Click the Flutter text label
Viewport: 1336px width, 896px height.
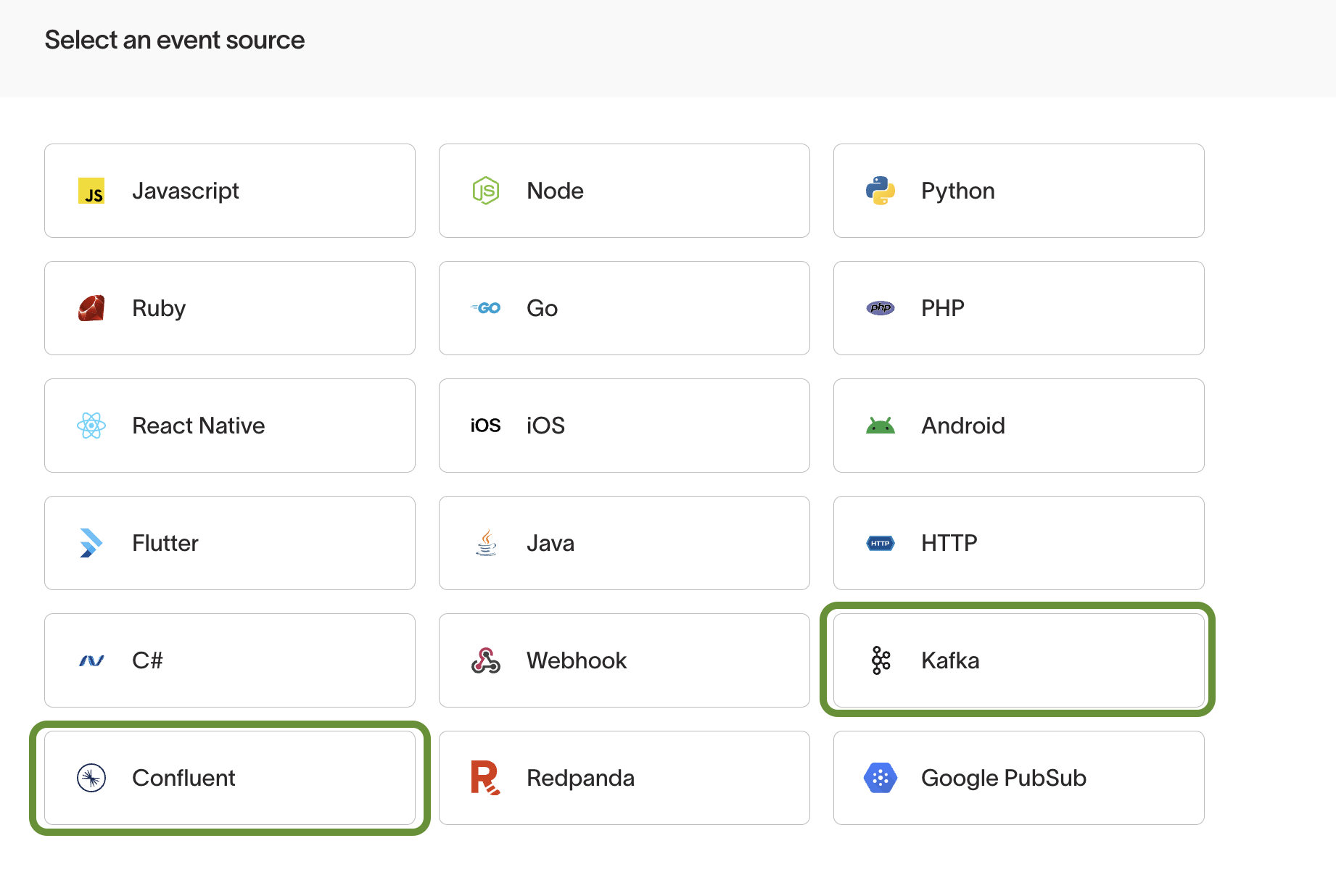tap(165, 543)
